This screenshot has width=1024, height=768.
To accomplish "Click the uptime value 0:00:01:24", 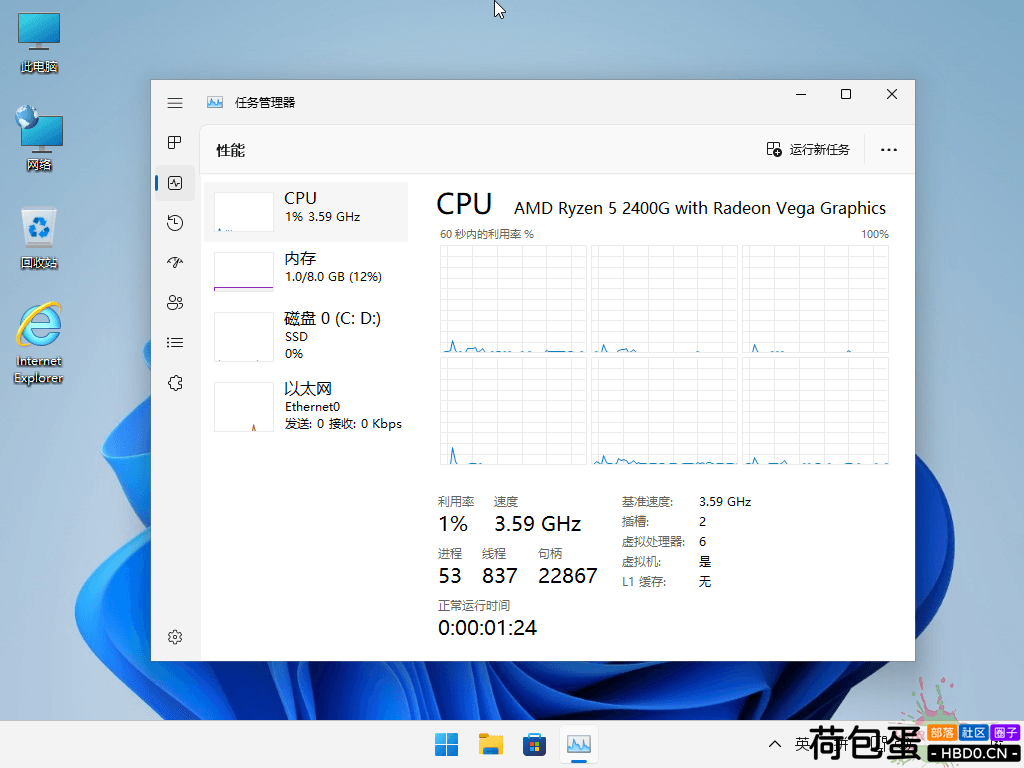I will [487, 628].
